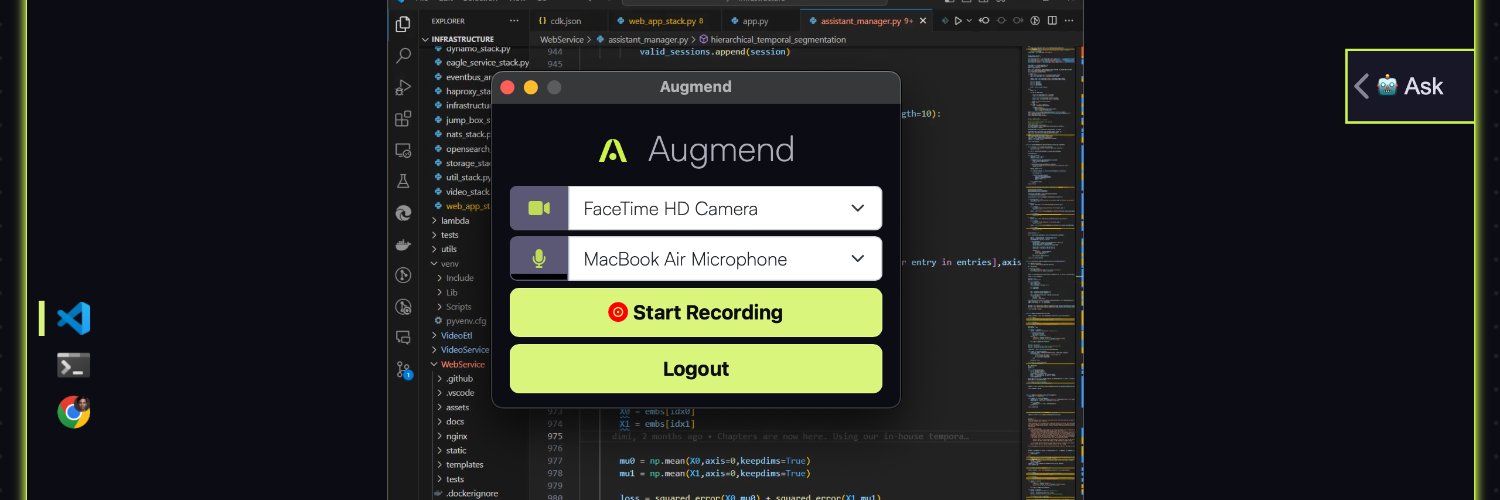The image size is (1500, 500).
Task: Collapse the INFRASTRUCTURE section header
Action: 475,39
